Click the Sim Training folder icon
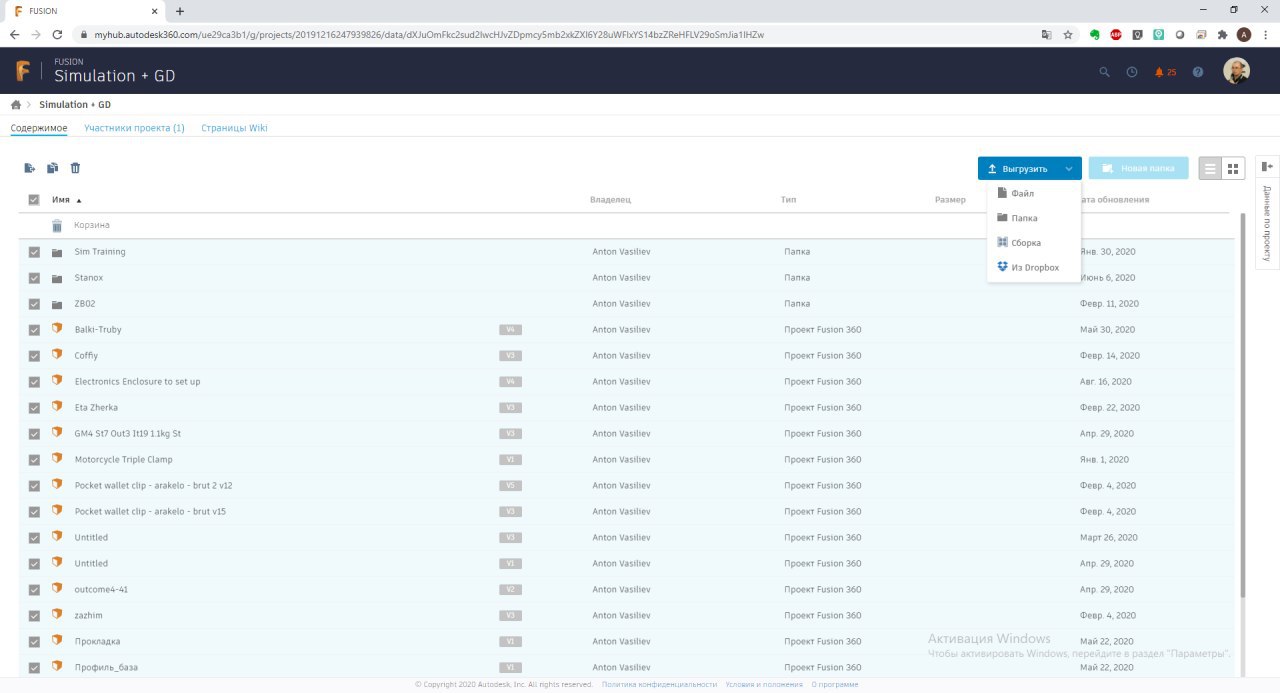The height and width of the screenshot is (693, 1280). [x=57, y=252]
